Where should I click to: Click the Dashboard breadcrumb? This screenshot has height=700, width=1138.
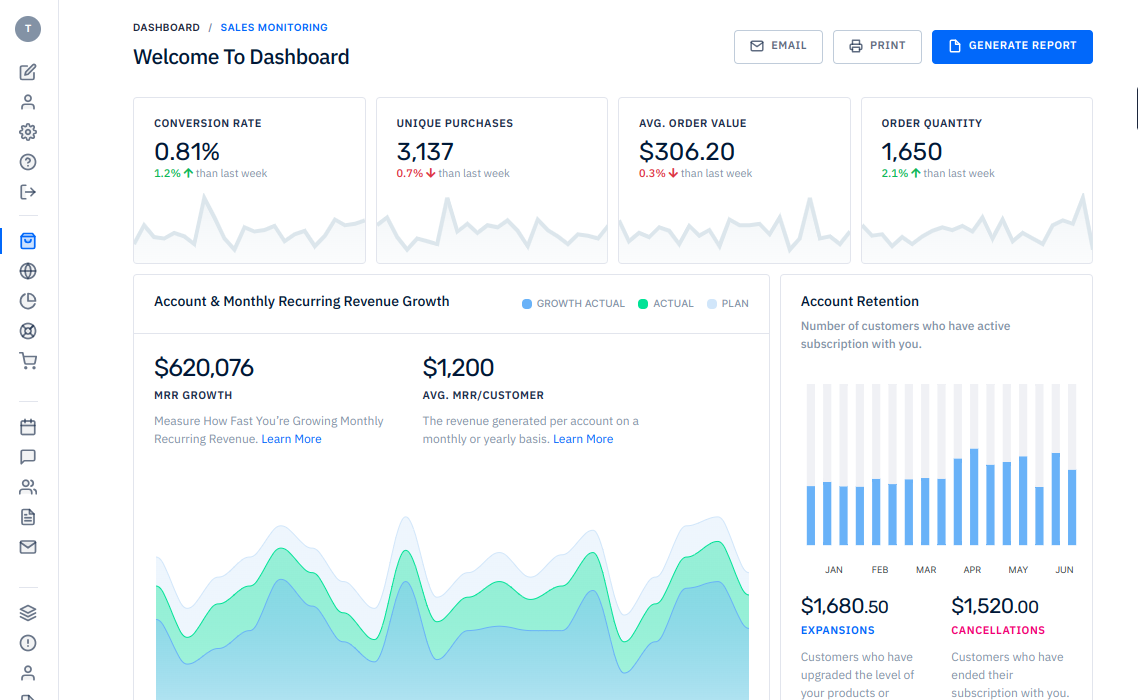pos(166,28)
